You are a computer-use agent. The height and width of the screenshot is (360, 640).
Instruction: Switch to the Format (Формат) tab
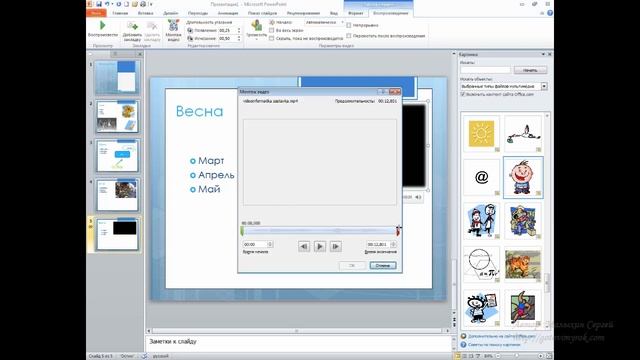[356, 13]
